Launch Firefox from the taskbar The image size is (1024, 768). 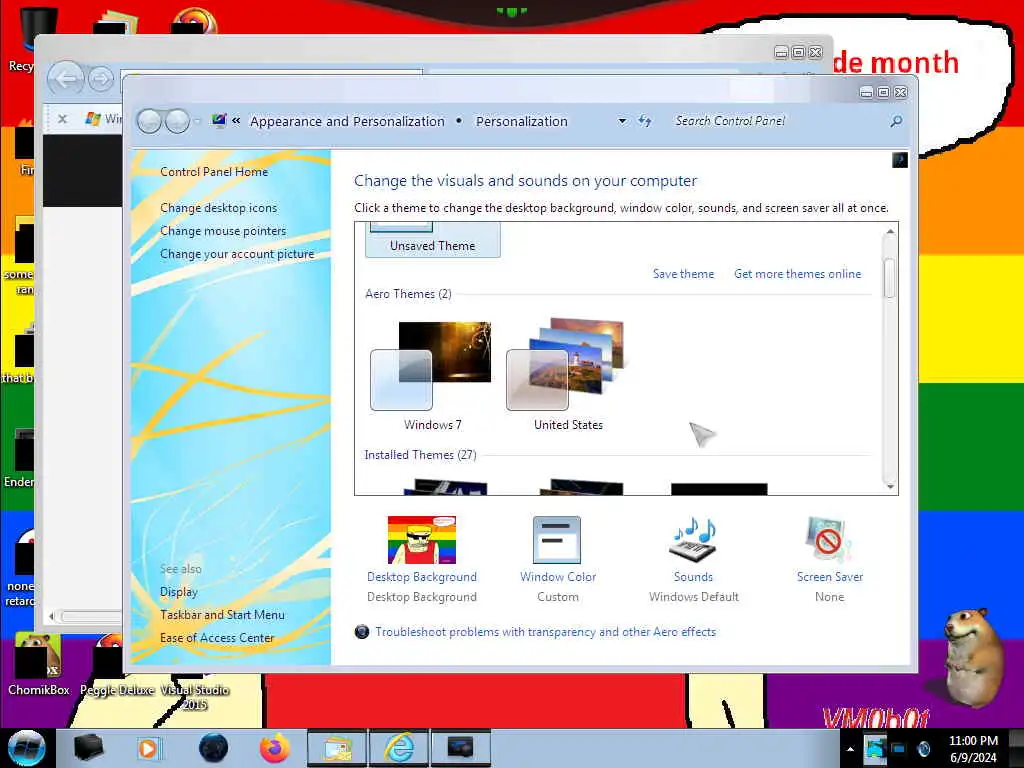click(x=275, y=748)
